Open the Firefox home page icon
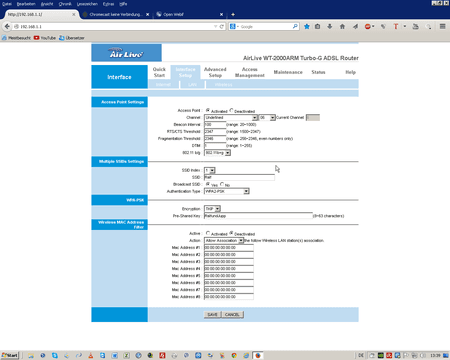This screenshot has width=450, height=360. coord(342,26)
